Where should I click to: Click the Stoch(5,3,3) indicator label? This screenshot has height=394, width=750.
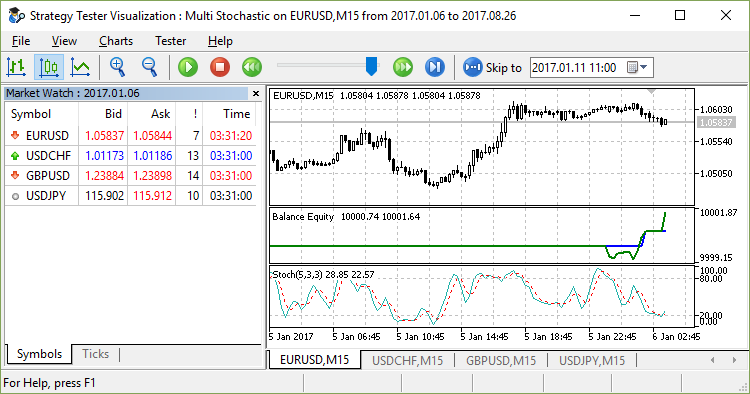(323, 274)
